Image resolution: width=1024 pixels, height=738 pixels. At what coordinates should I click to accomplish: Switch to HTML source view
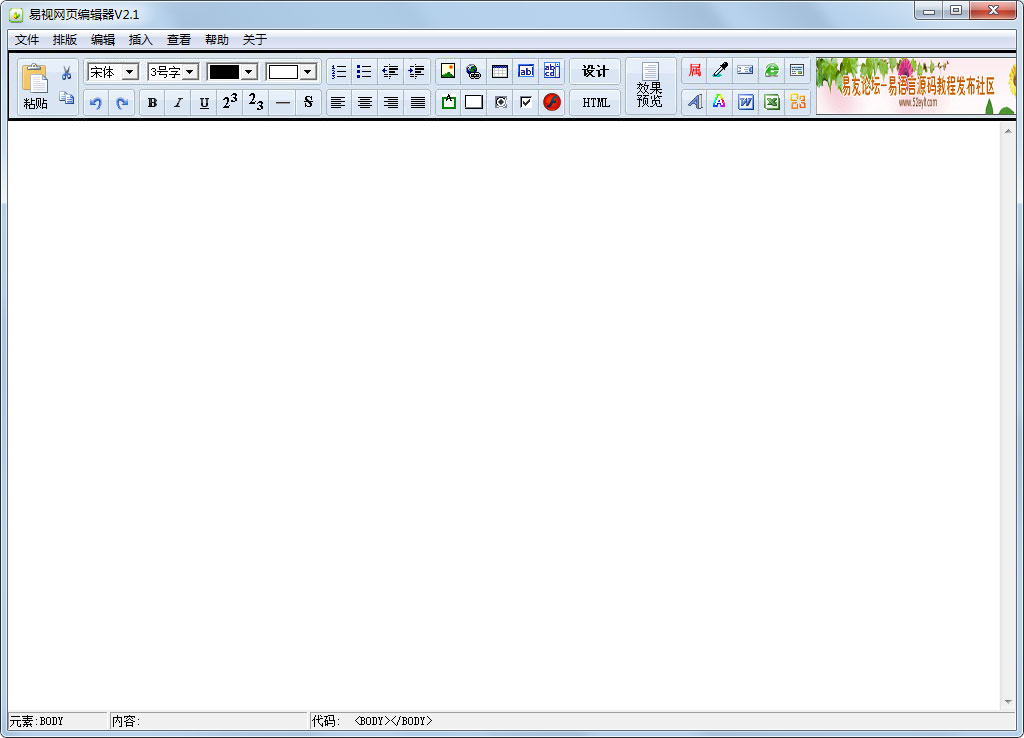(595, 103)
